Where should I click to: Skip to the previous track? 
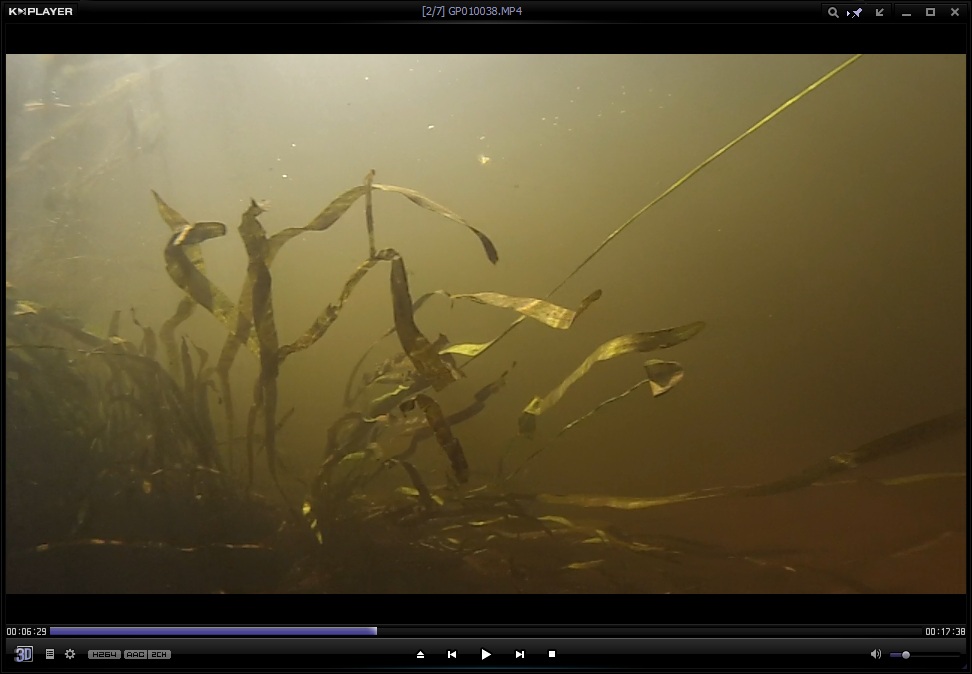[x=452, y=654]
